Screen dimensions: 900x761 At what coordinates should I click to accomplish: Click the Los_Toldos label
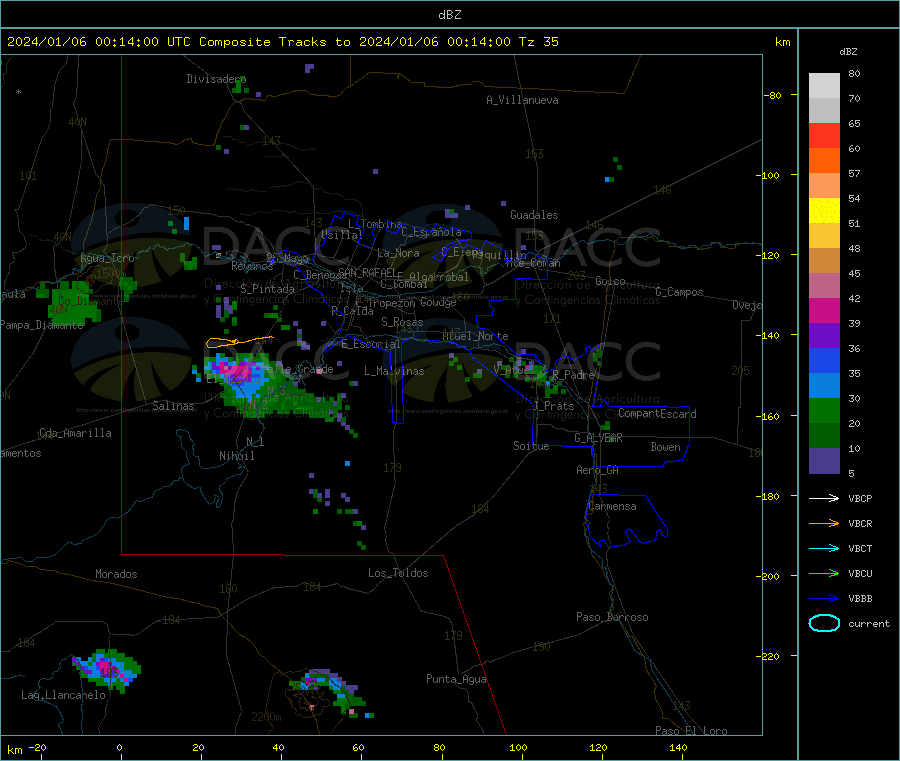[398, 573]
